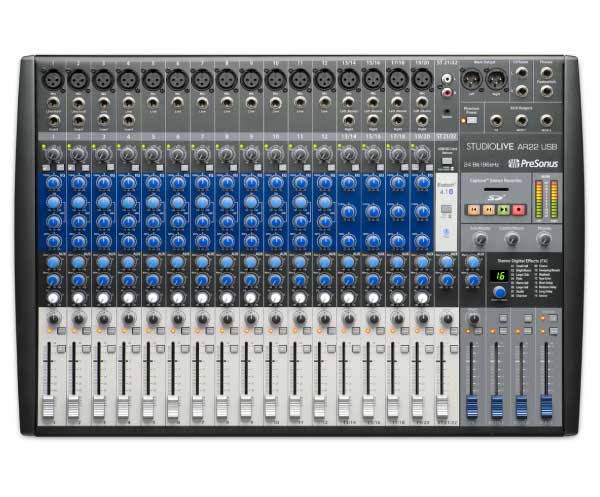Click the Footswitch jack

(x=546, y=91)
